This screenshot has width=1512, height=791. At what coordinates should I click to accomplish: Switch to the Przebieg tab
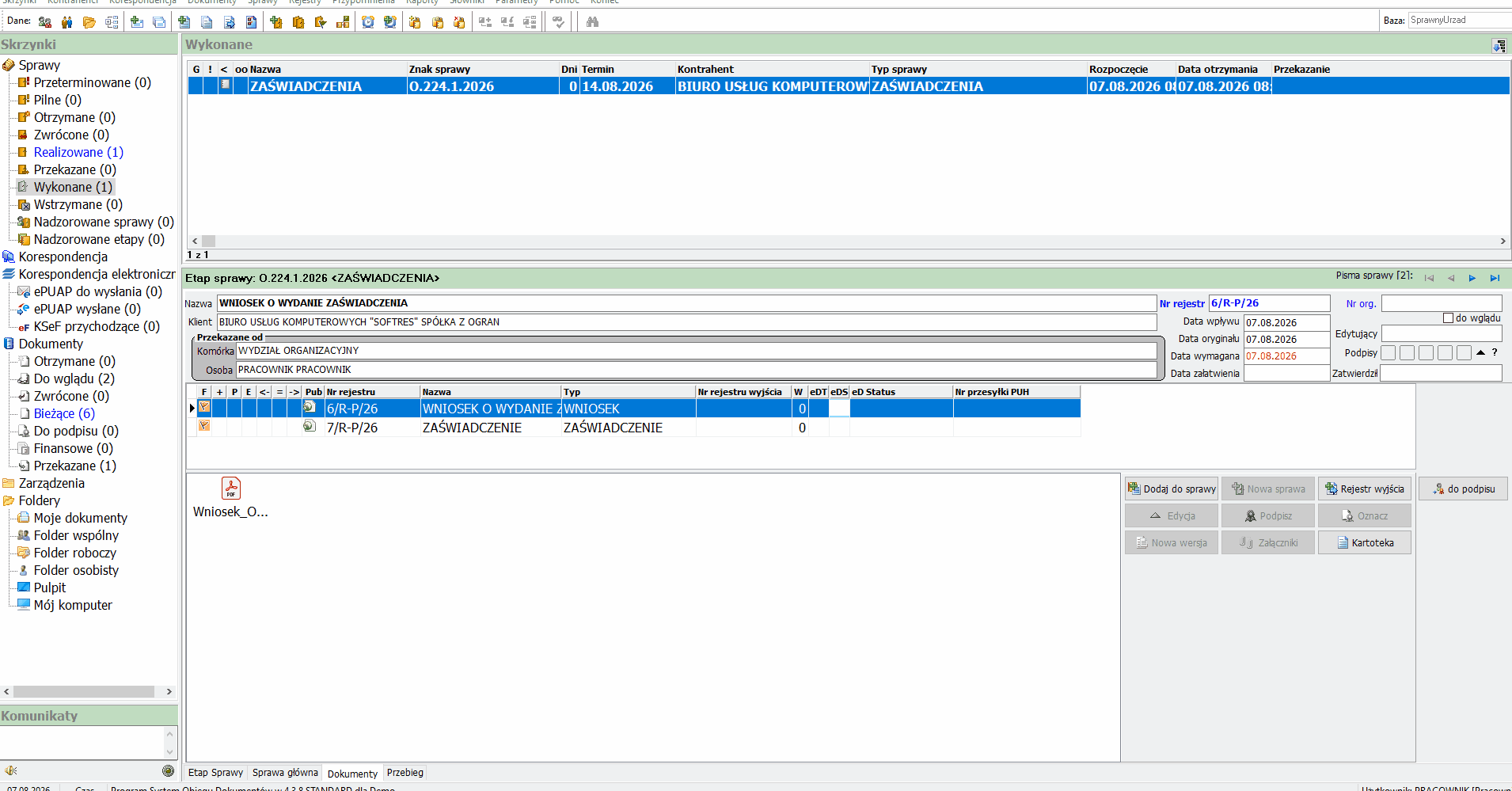[405, 773]
